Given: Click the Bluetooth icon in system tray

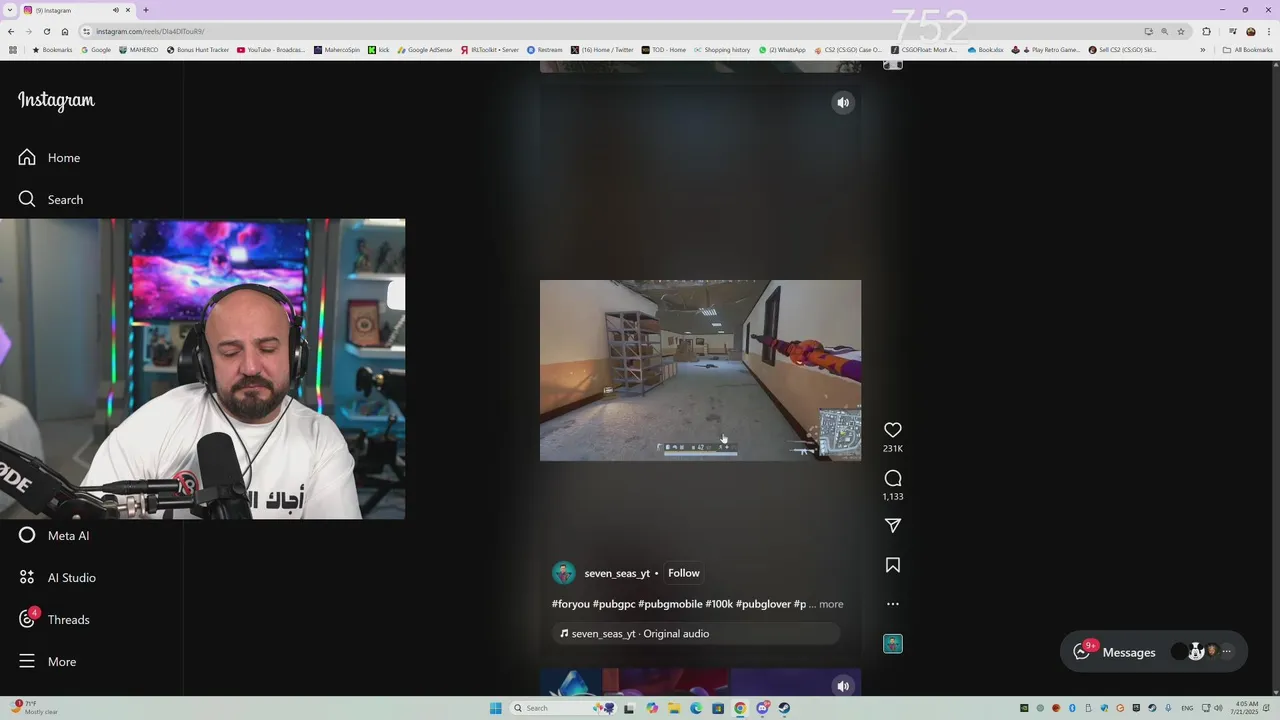Looking at the screenshot, I should [x=1072, y=708].
